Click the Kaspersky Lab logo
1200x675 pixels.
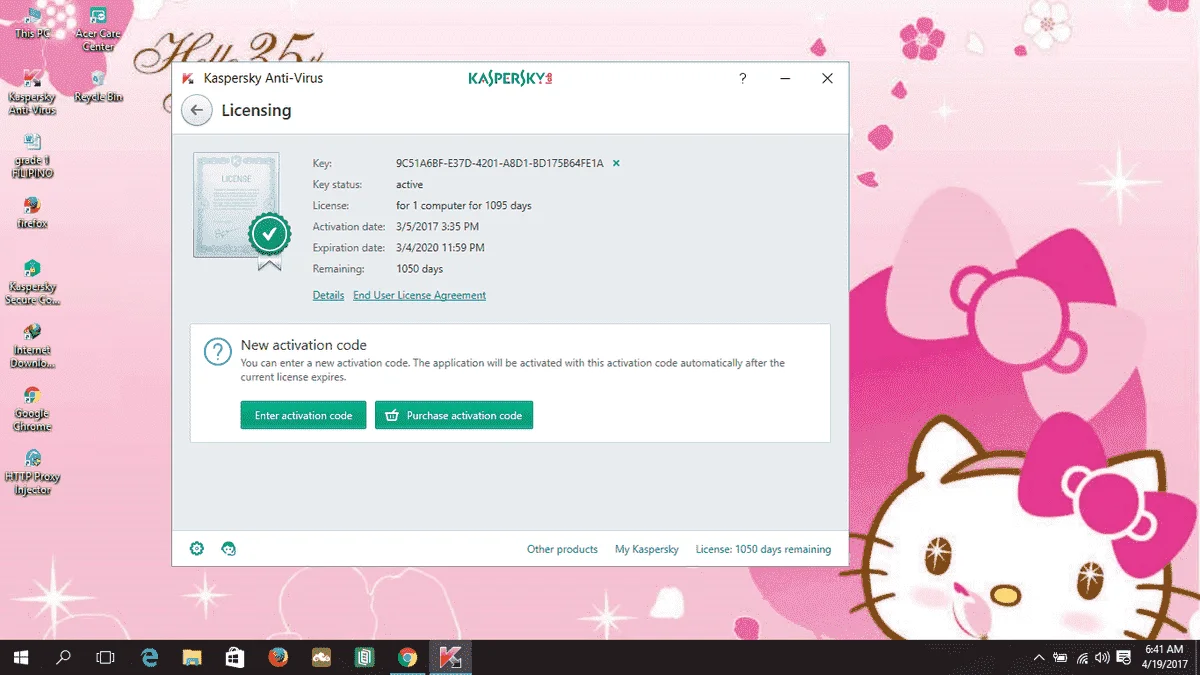[510, 78]
